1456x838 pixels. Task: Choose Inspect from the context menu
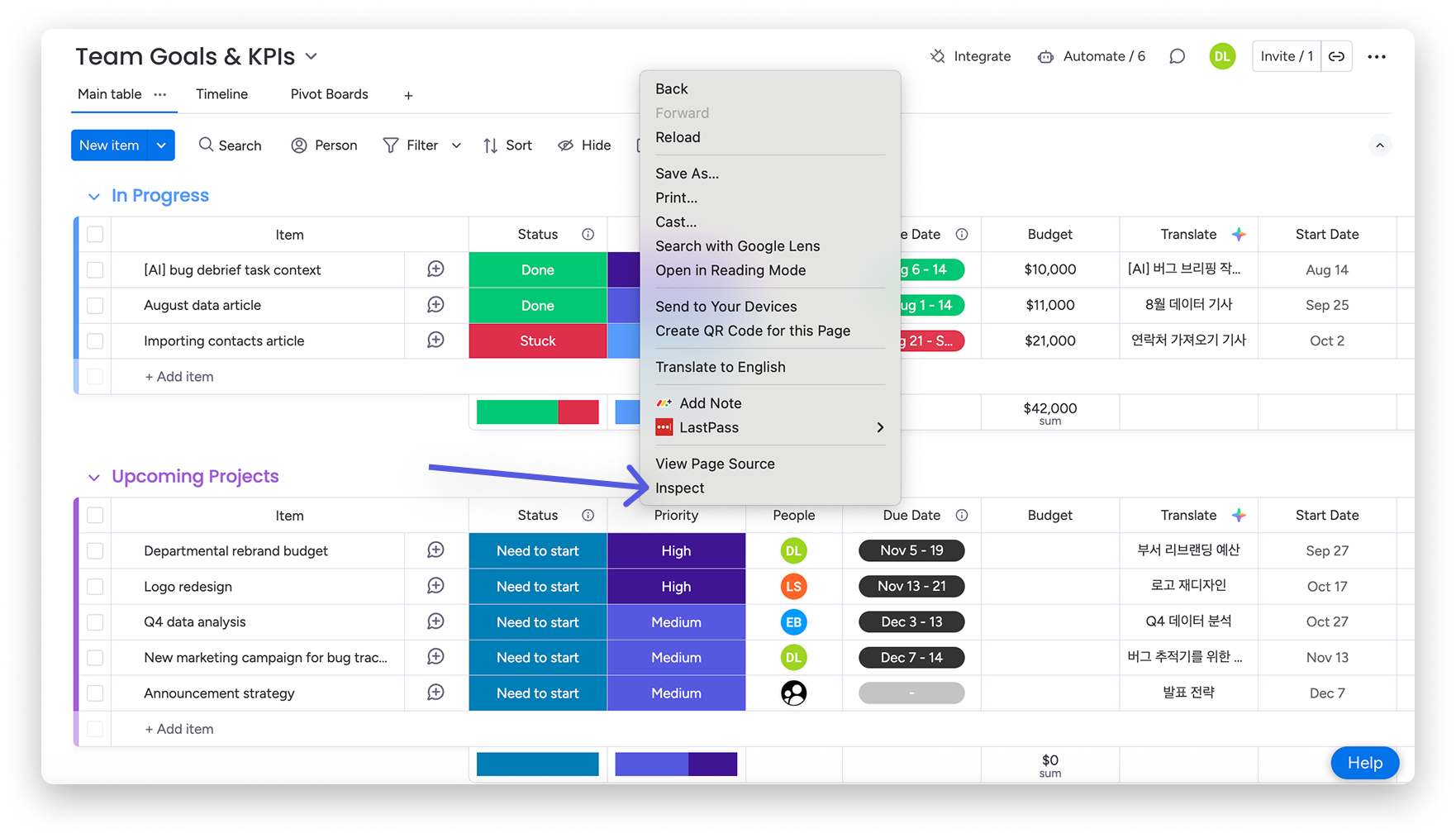[679, 488]
